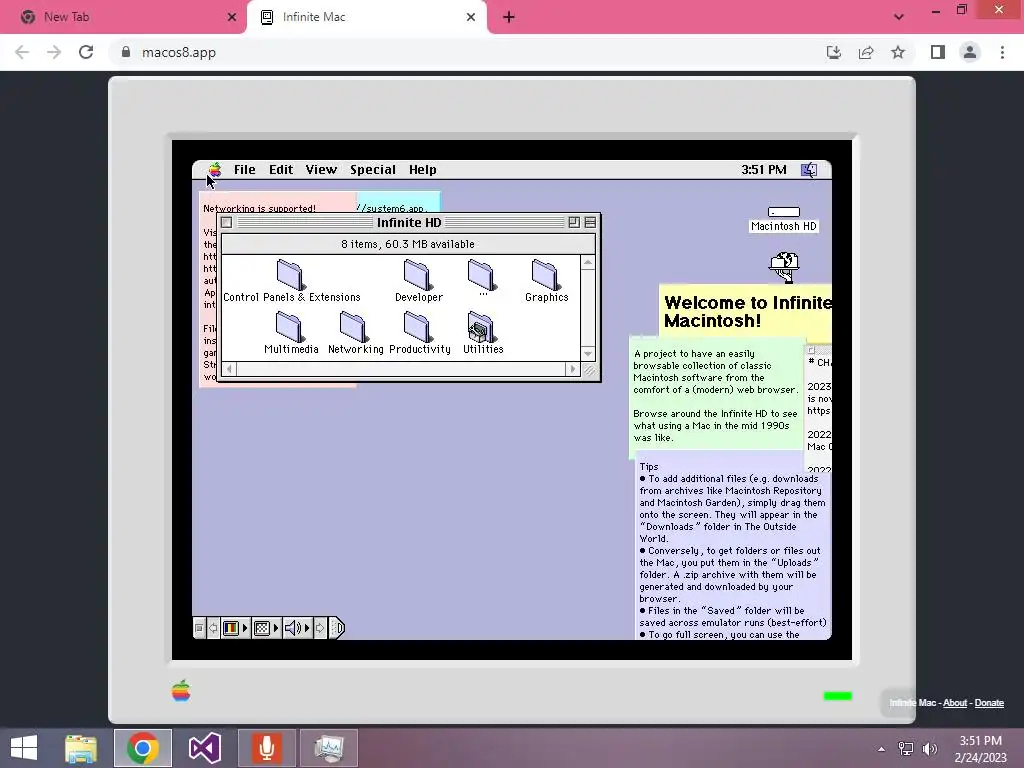1024x768 pixels.
Task: Close the Infinite Mac browser tab
Action: pyautogui.click(x=471, y=17)
